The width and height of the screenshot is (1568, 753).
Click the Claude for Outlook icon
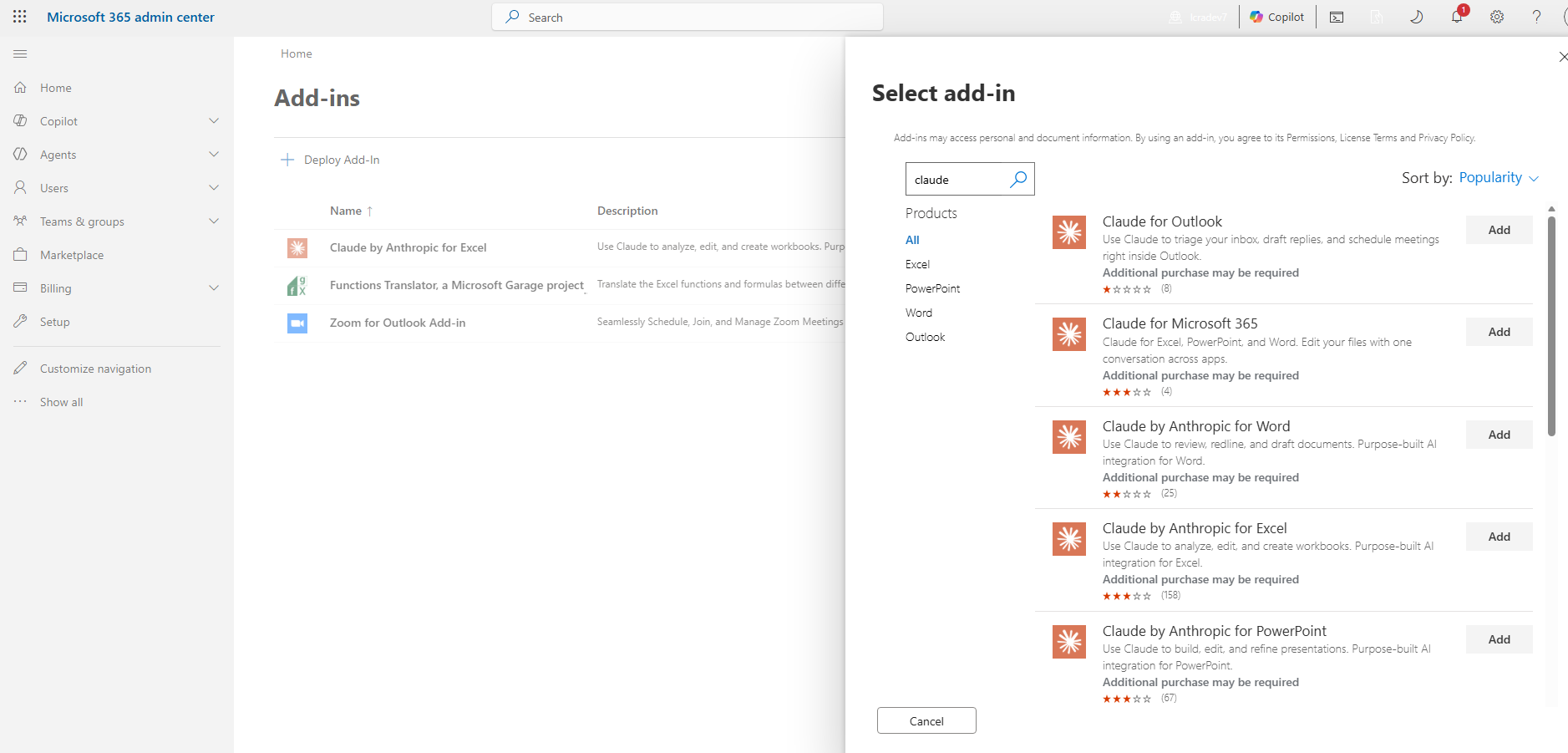[1069, 232]
